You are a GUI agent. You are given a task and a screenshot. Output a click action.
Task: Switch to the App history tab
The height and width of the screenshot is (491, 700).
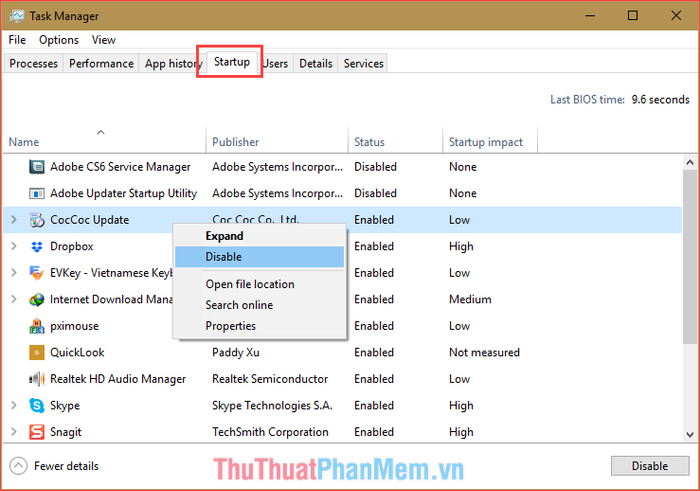[173, 63]
